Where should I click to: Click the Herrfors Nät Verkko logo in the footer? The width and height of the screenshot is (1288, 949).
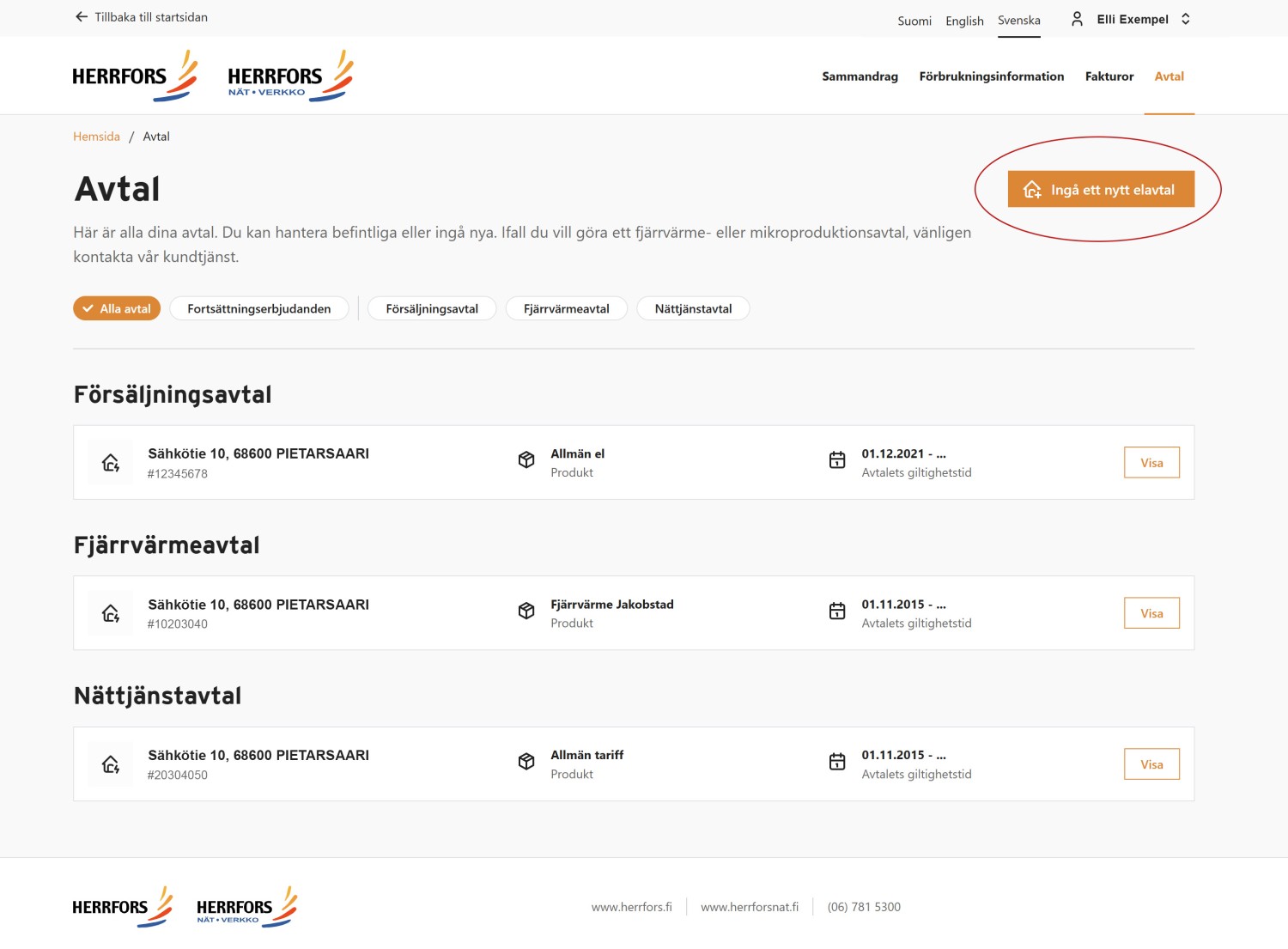[247, 907]
